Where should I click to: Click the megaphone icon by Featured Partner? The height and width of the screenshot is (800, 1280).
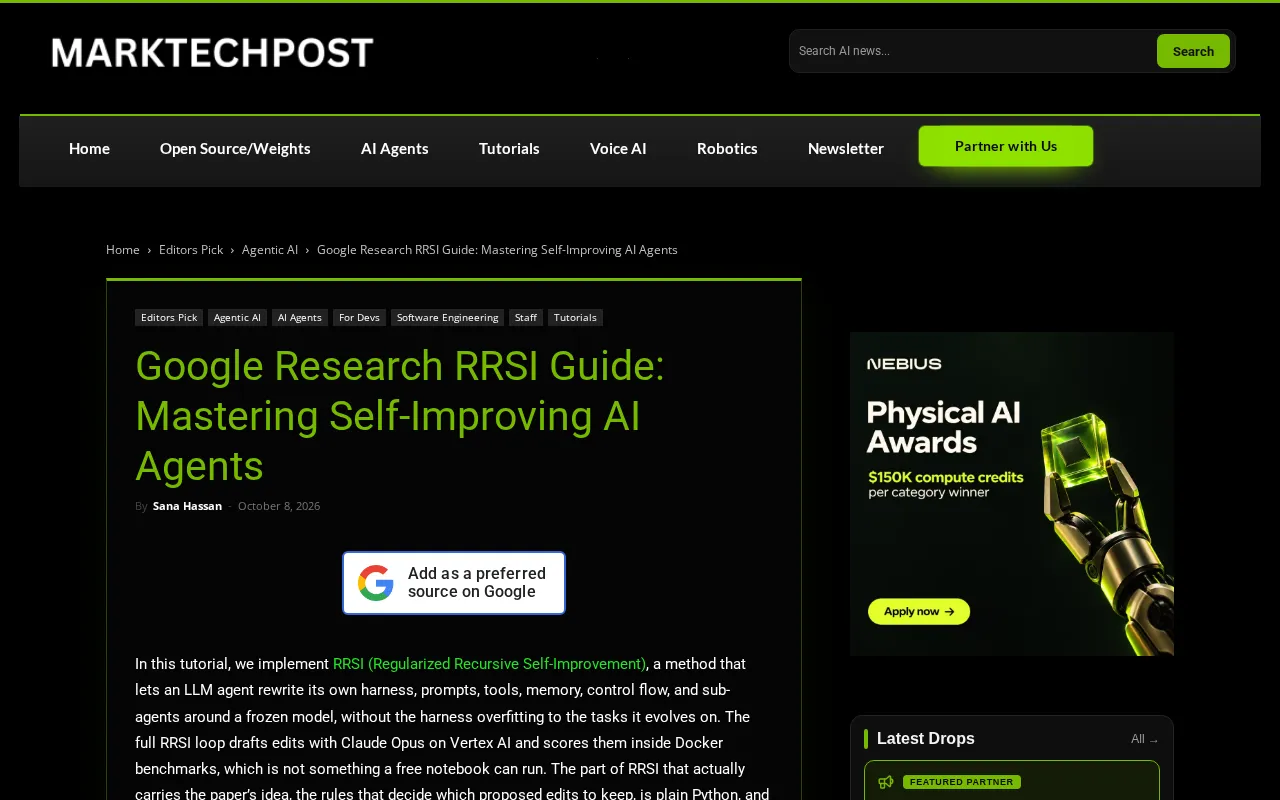(x=886, y=782)
